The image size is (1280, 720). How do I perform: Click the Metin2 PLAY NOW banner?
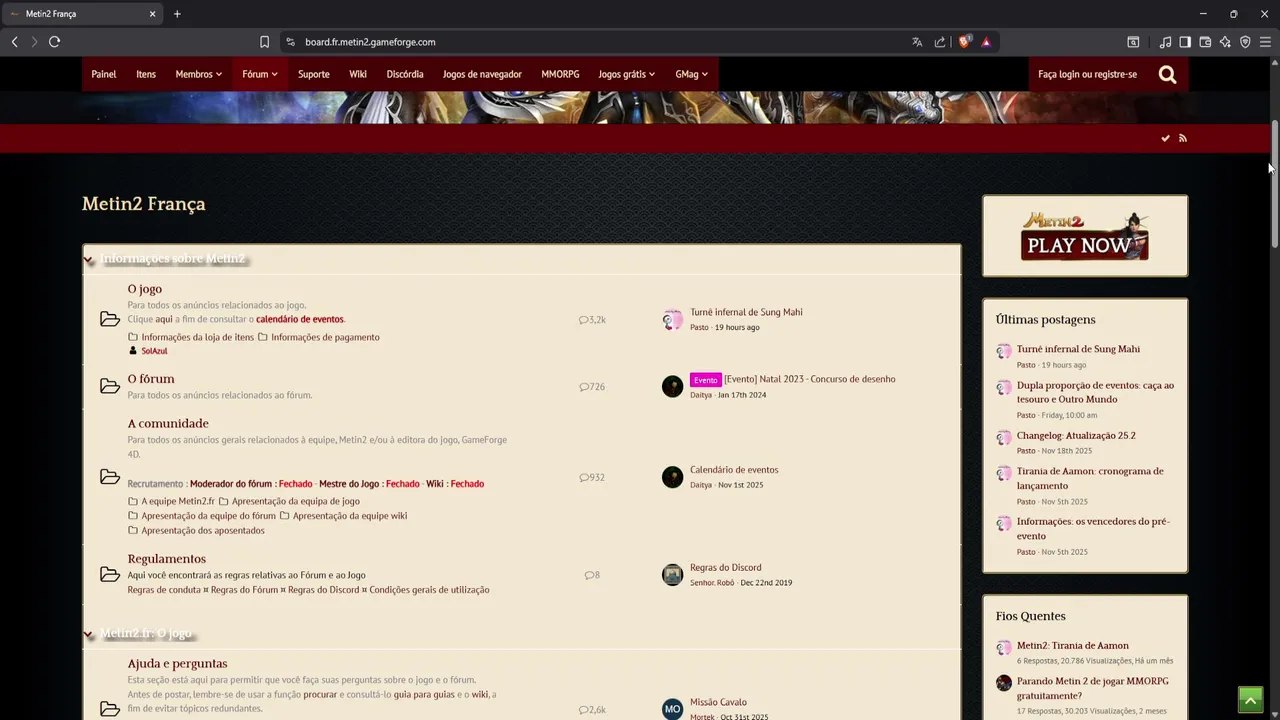point(1085,236)
